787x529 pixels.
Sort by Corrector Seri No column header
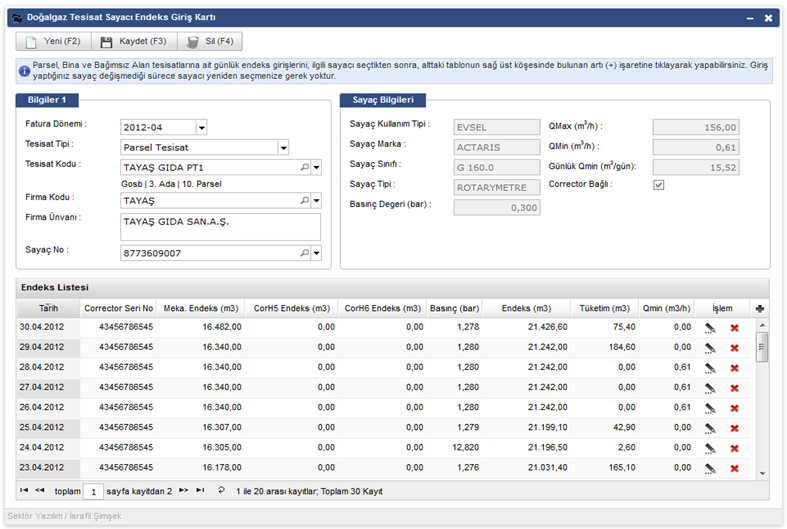pos(118,308)
